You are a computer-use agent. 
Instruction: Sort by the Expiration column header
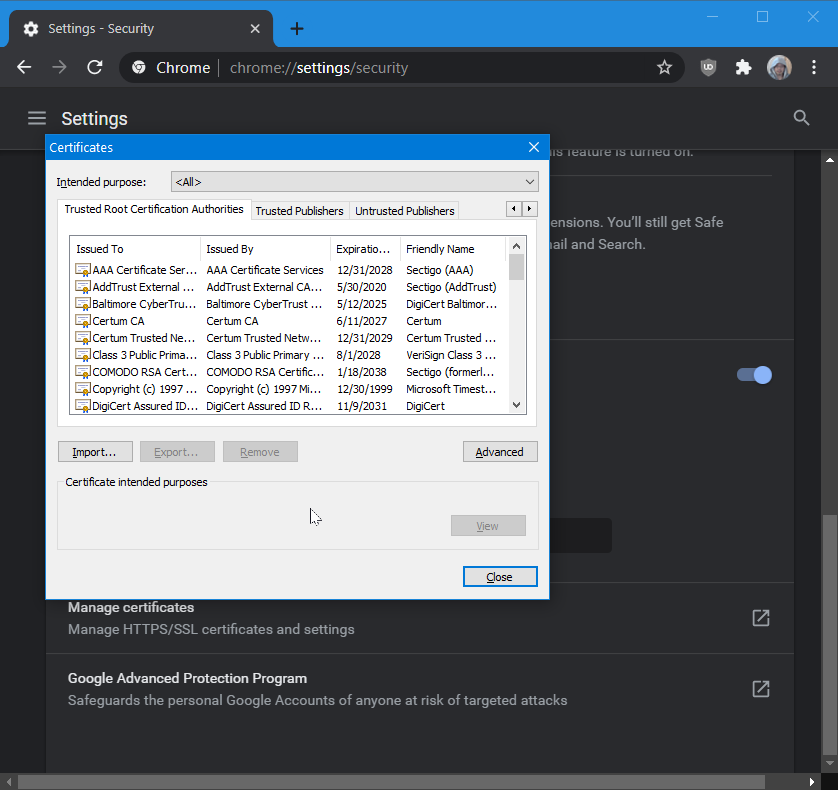366,249
